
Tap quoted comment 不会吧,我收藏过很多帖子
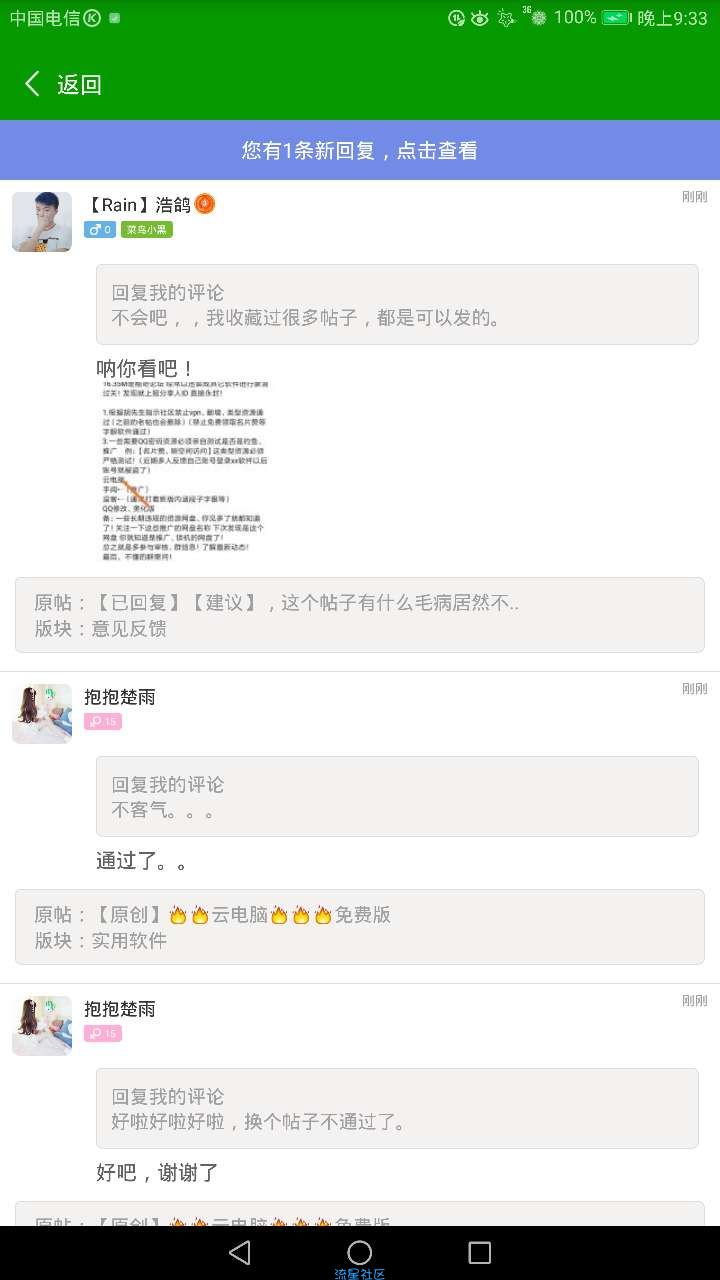(397, 304)
